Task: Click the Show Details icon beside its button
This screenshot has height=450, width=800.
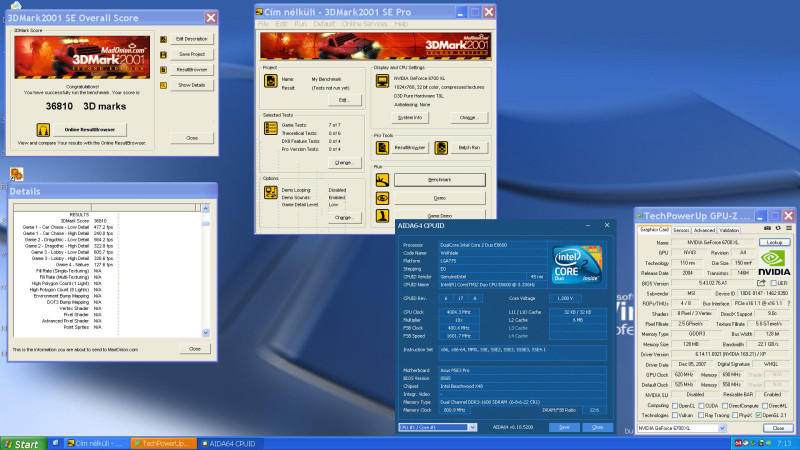Action: click(x=163, y=85)
